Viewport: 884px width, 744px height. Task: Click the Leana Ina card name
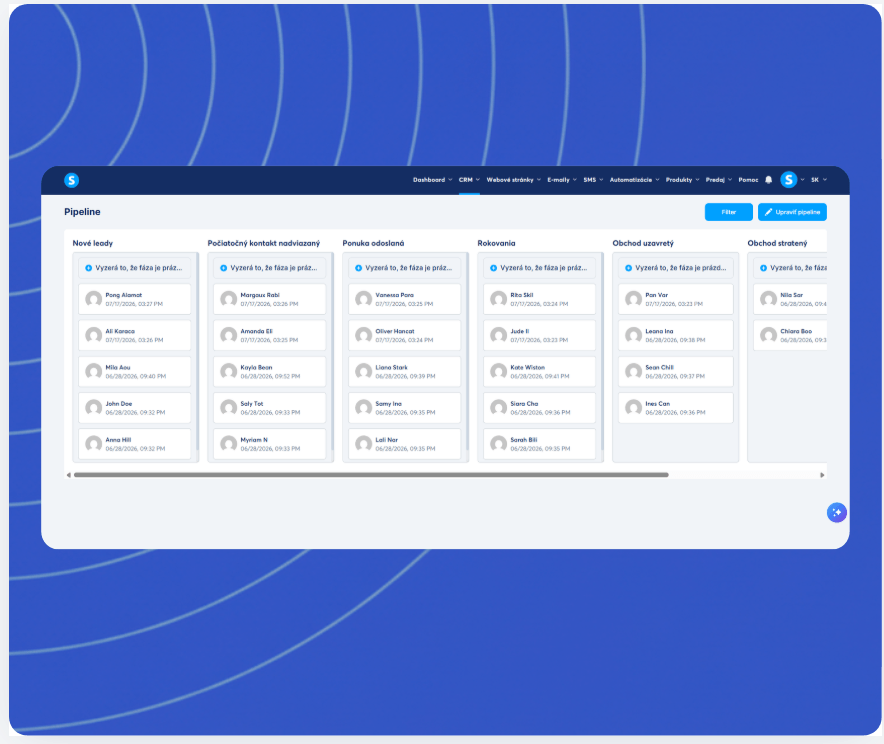point(659,331)
